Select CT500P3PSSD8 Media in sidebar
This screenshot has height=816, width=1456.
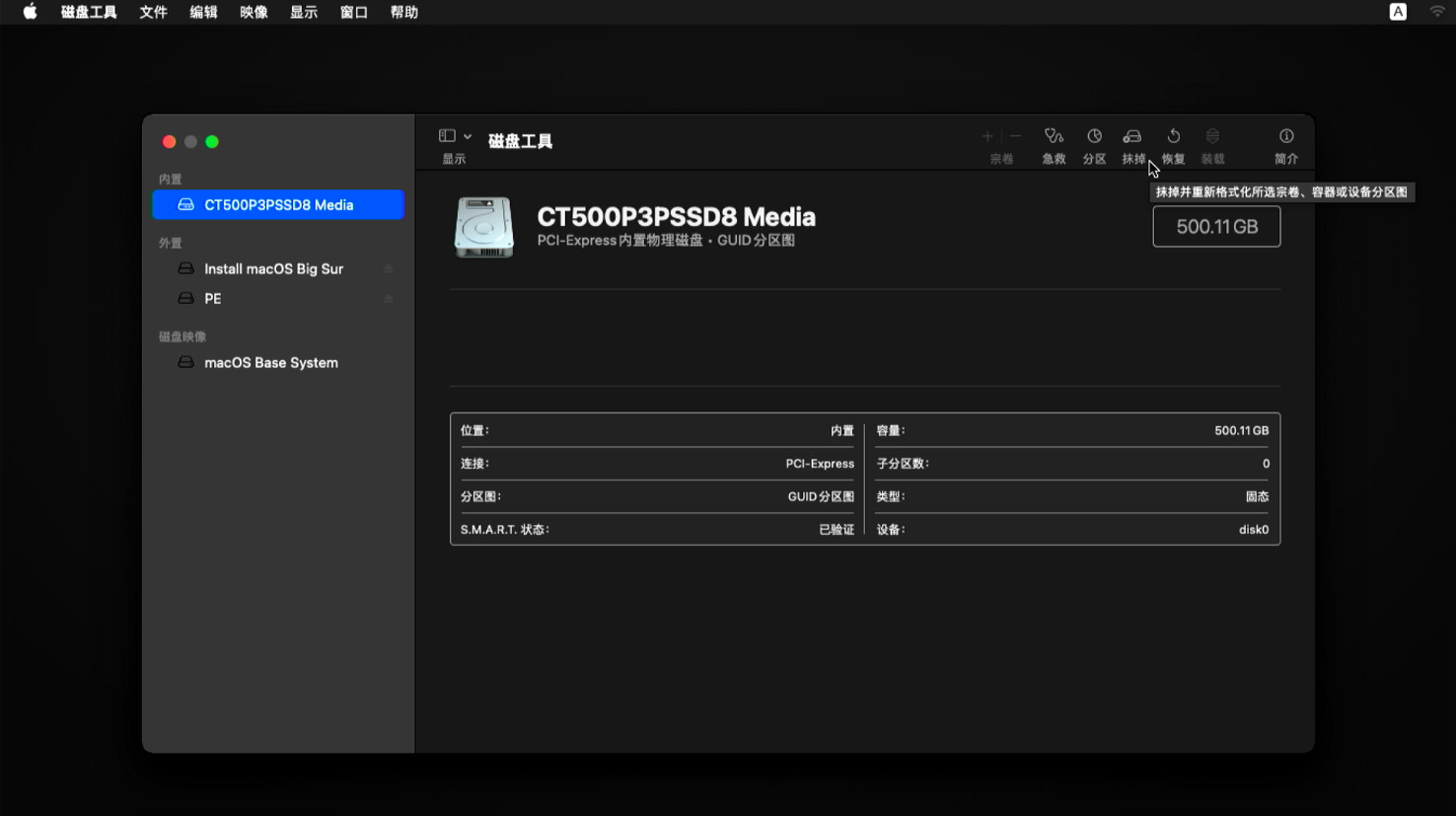tap(278, 205)
